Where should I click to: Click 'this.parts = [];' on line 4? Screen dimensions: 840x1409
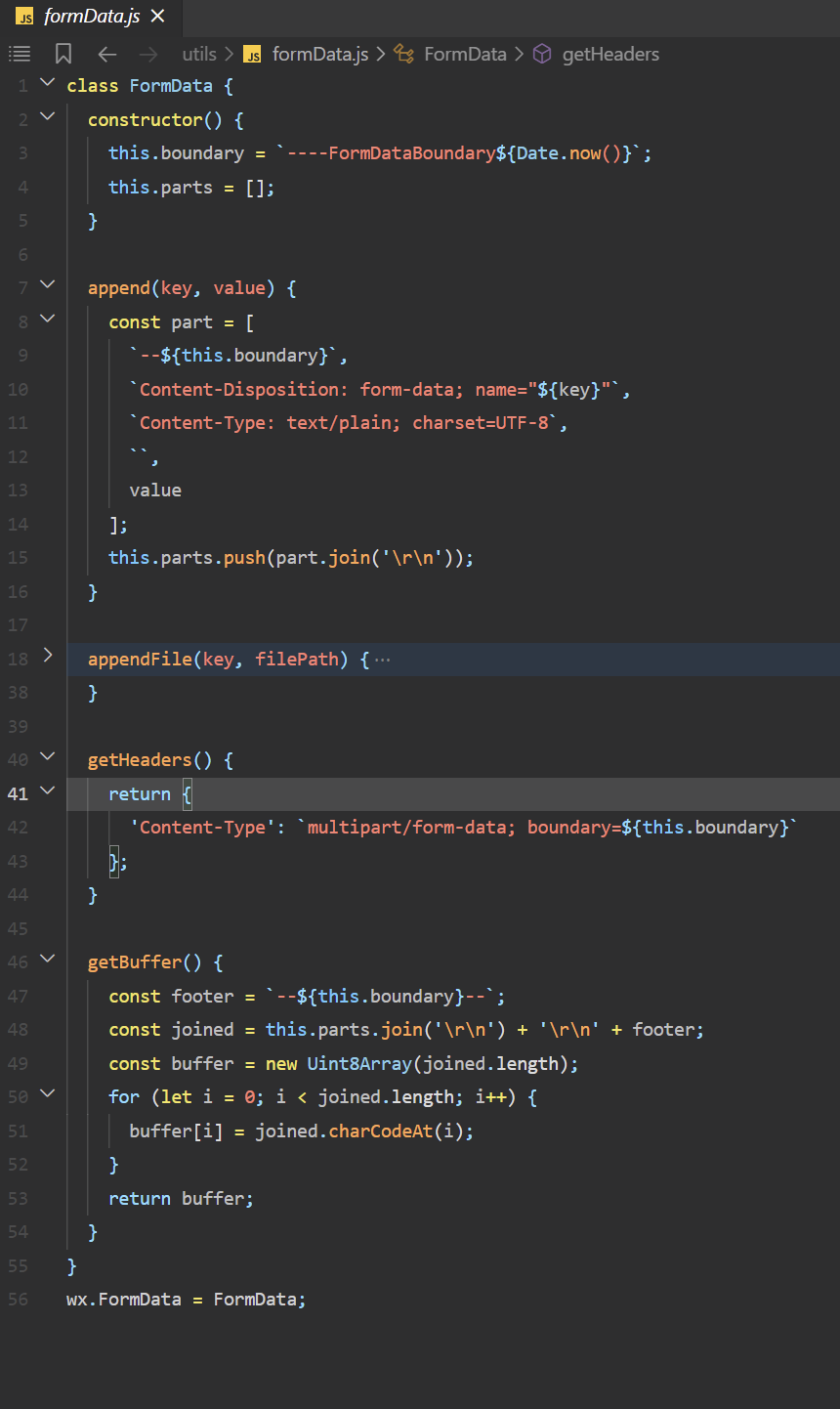click(x=191, y=188)
